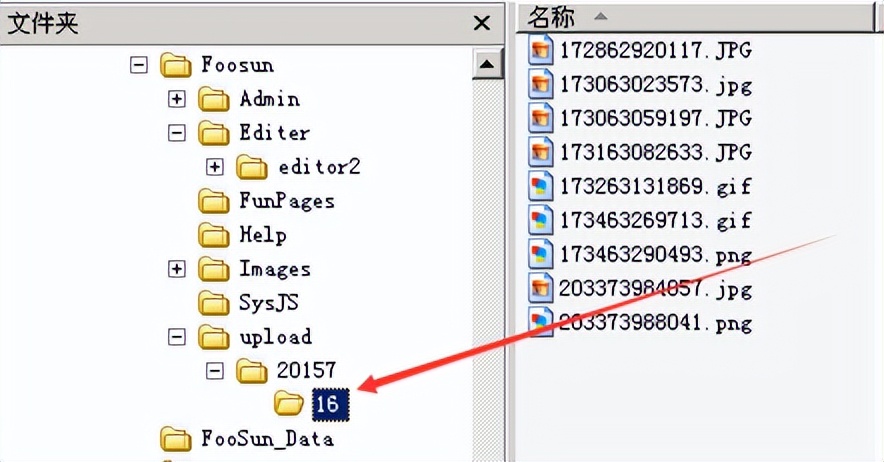
Task: Click the upload folder icon
Action: pyautogui.click(x=214, y=337)
